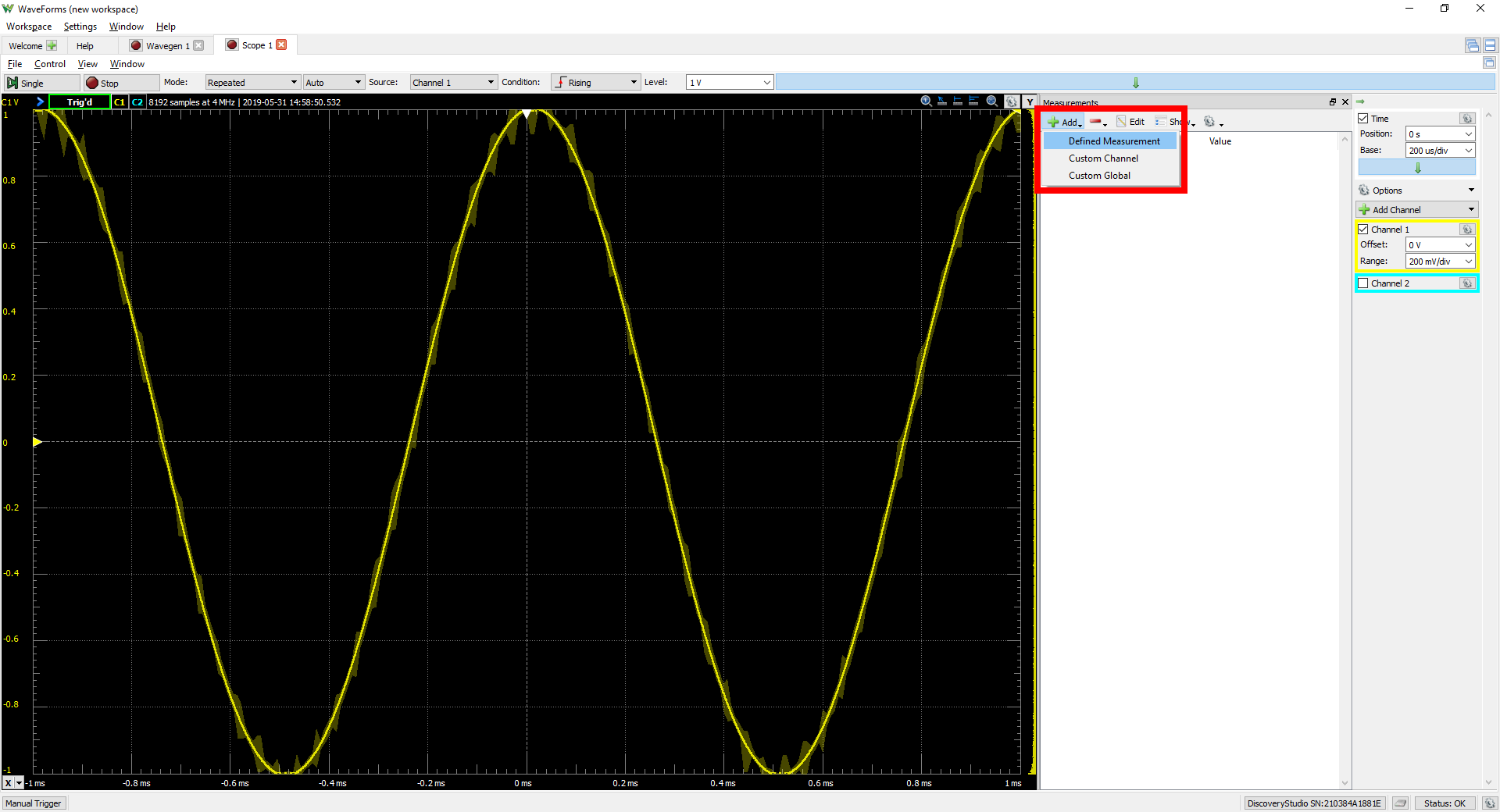Open the Settings menu
1500x812 pixels.
pos(80,27)
